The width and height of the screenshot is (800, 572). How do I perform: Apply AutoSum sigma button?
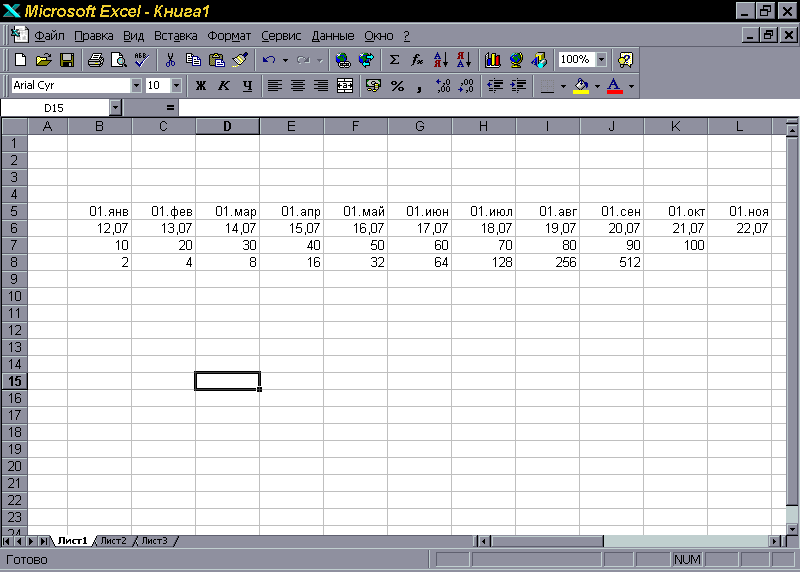tap(394, 60)
